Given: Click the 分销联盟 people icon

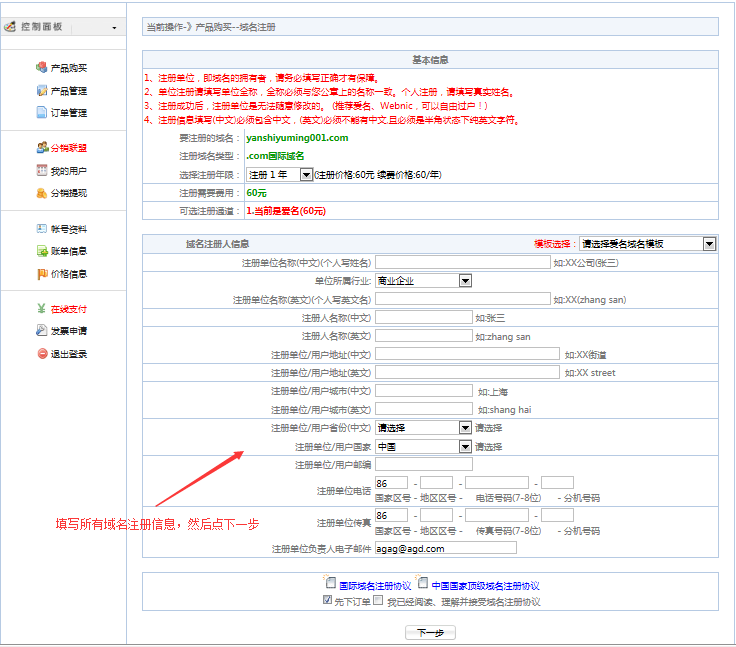Looking at the screenshot, I should point(41,148).
